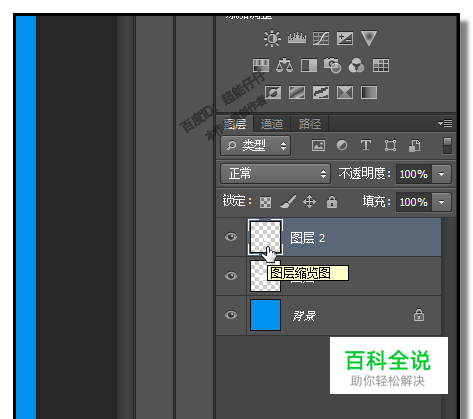This screenshot has width=473, height=419.
Task: Add a Gradient Map adjustment
Action: tap(369, 92)
